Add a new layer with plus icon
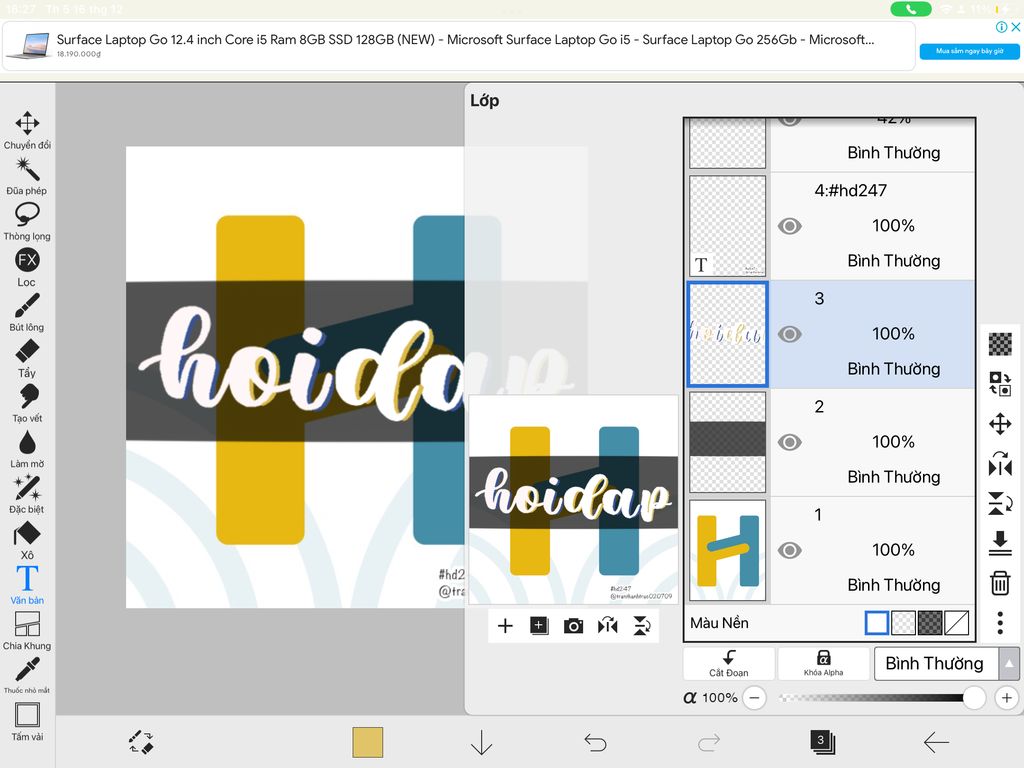 (x=505, y=626)
